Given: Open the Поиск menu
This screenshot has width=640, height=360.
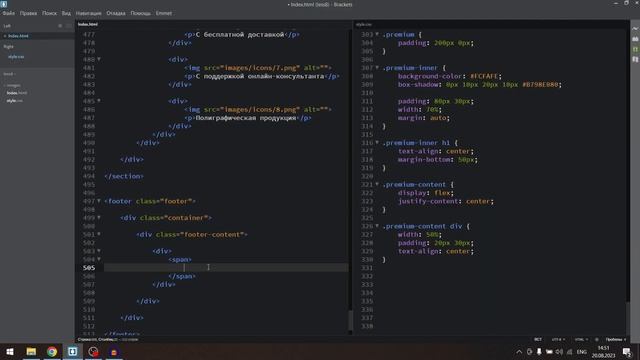Looking at the screenshot, I should [x=49, y=13].
